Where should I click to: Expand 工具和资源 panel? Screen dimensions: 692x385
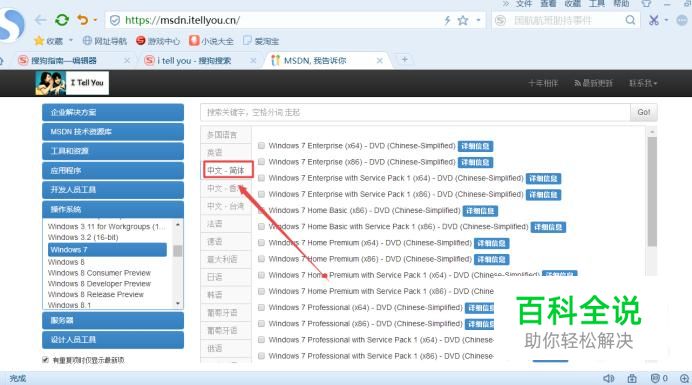(x=113, y=151)
